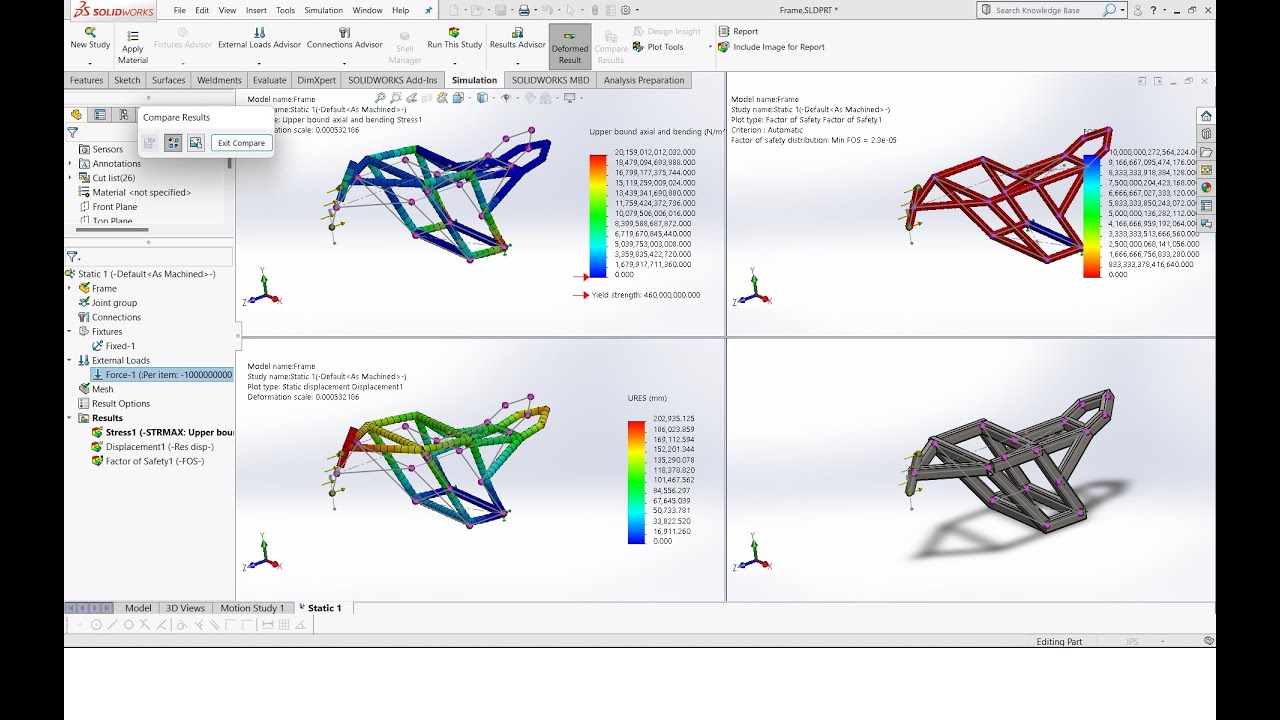Click the factor of safety color legend
Screen dimensions: 1280x720
point(1091,215)
